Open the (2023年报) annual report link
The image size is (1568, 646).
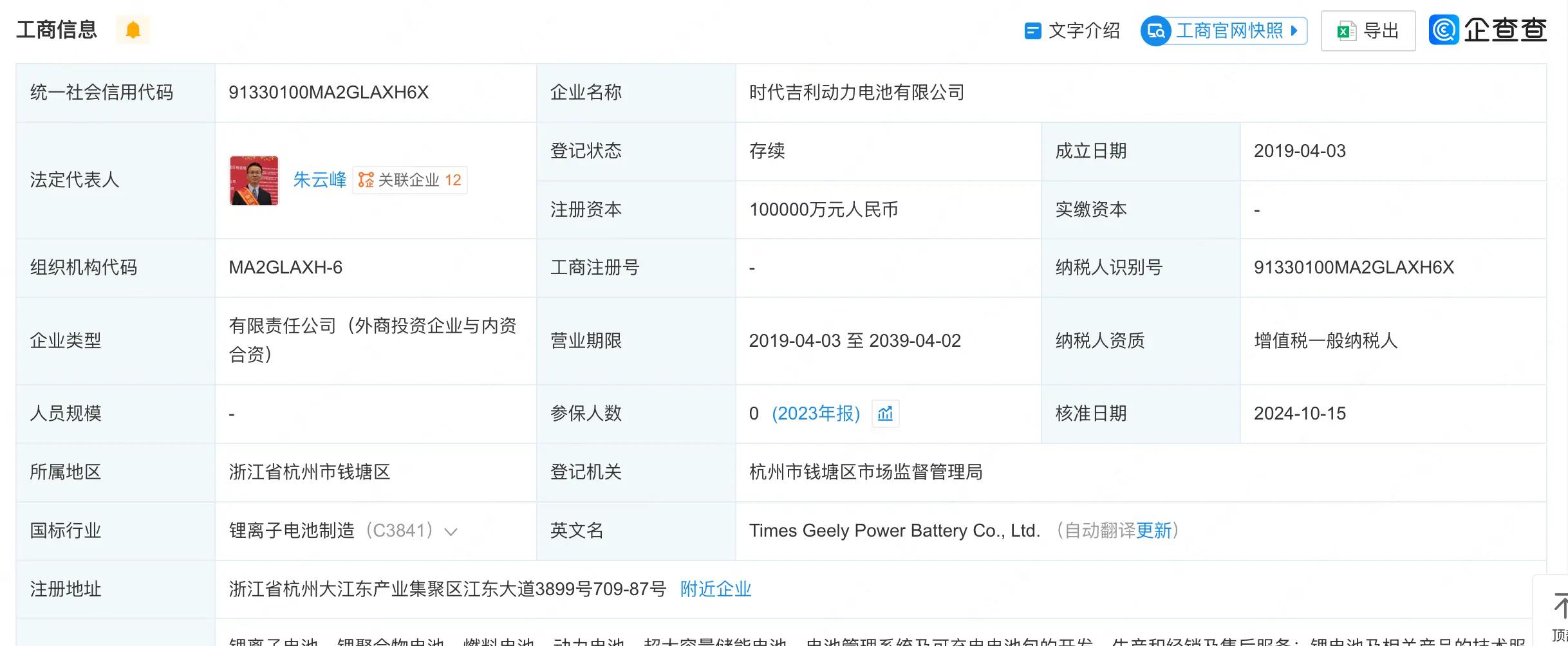[816, 414]
